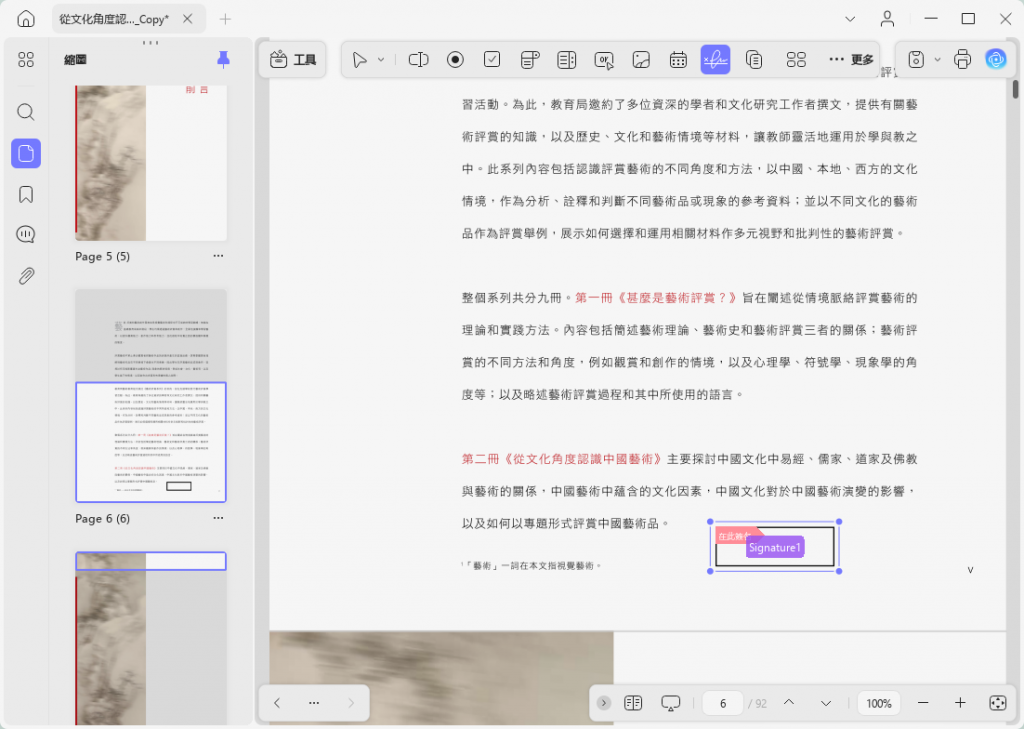
Task: Open the bookmarks sidebar panel
Action: point(26,194)
